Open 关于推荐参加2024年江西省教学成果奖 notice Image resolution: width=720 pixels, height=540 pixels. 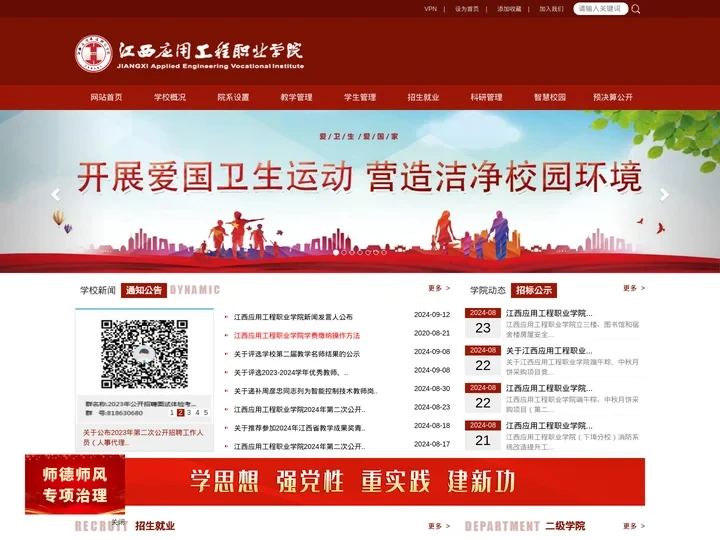click(299, 428)
